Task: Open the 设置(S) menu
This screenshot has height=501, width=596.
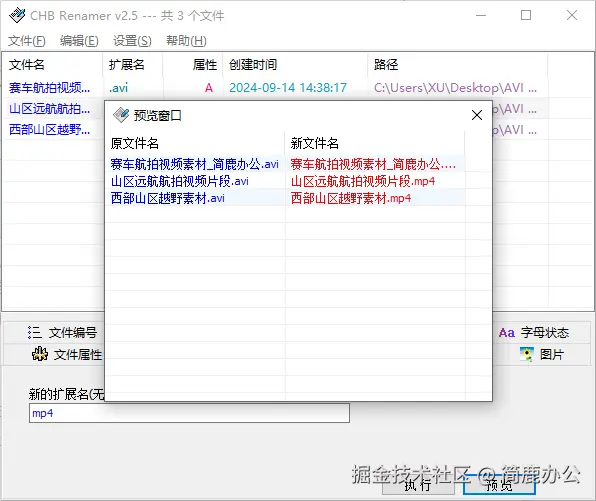Action: [132, 40]
